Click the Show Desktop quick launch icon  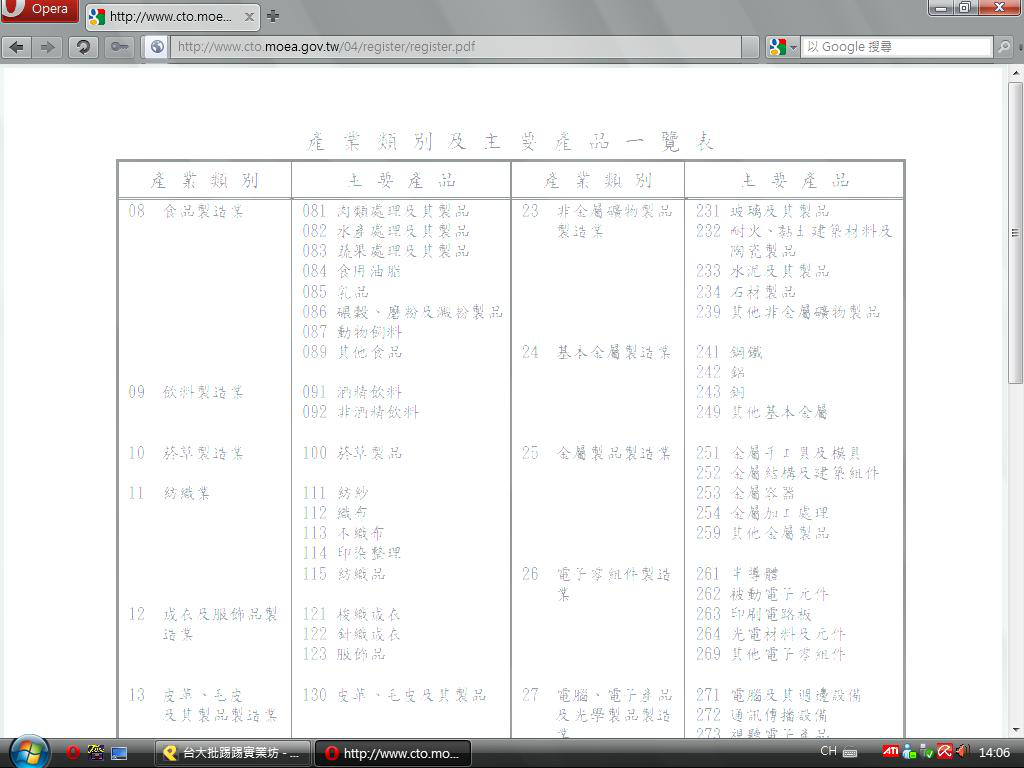tap(119, 753)
